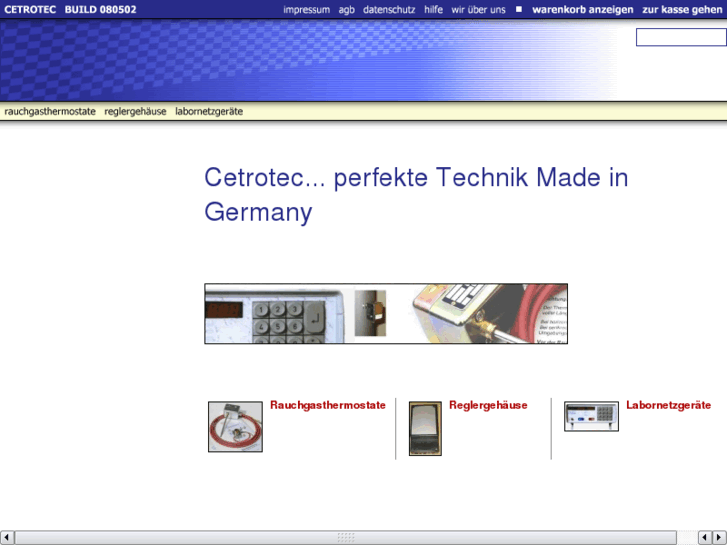The image size is (727, 545).
Task: Visit wir über uns page
Action: coord(478,10)
